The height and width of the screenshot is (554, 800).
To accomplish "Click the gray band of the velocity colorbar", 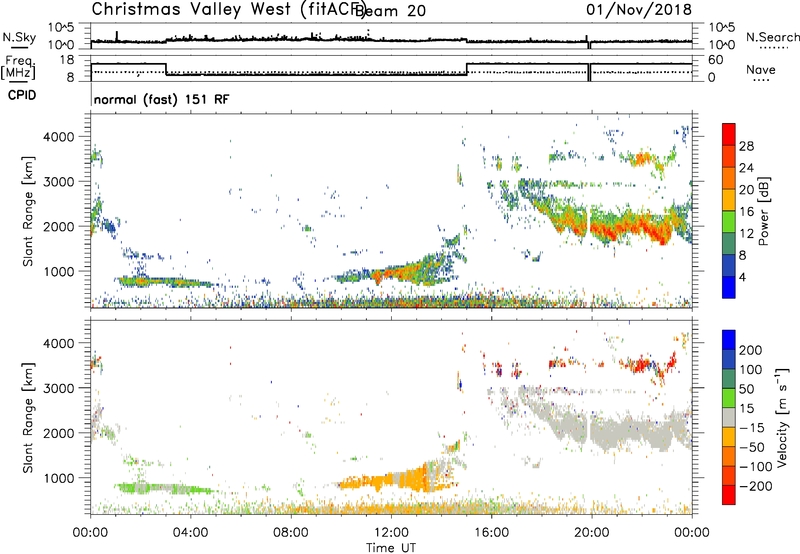I will [729, 417].
